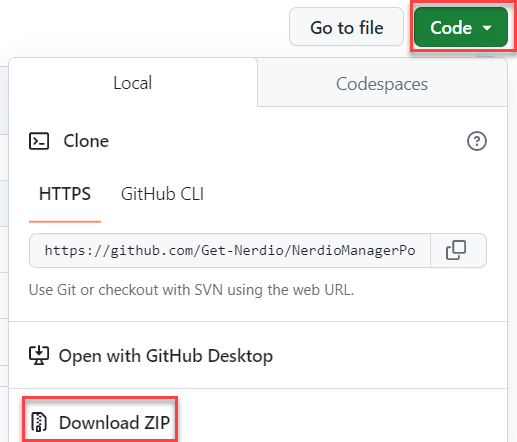Viewport: 517px width, 442px height.
Task: Click the terminal icon next to Clone
Action: pos(39,141)
